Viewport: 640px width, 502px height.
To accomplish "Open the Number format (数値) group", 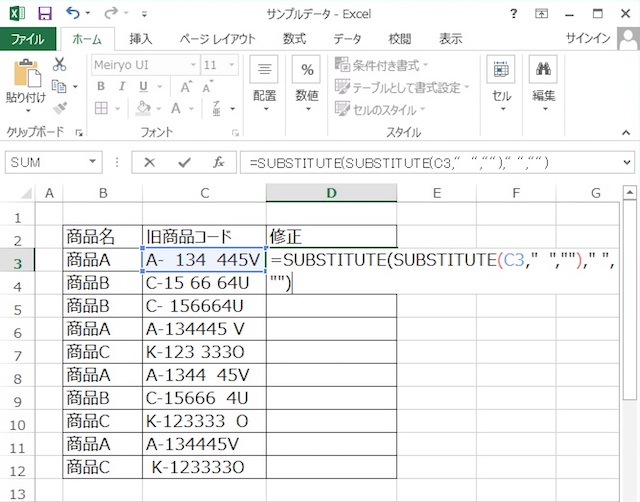I will point(308,80).
